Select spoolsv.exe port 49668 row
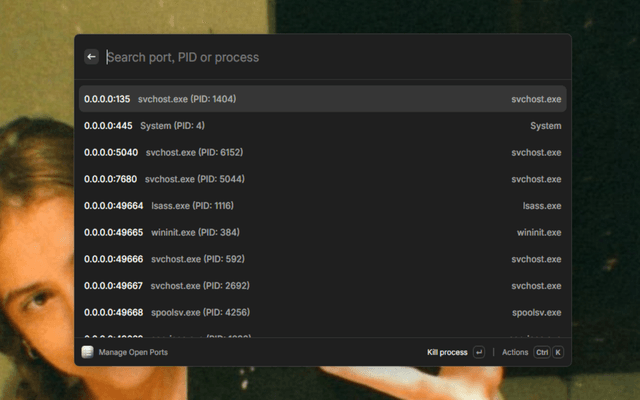640x400 pixels. tap(322, 312)
